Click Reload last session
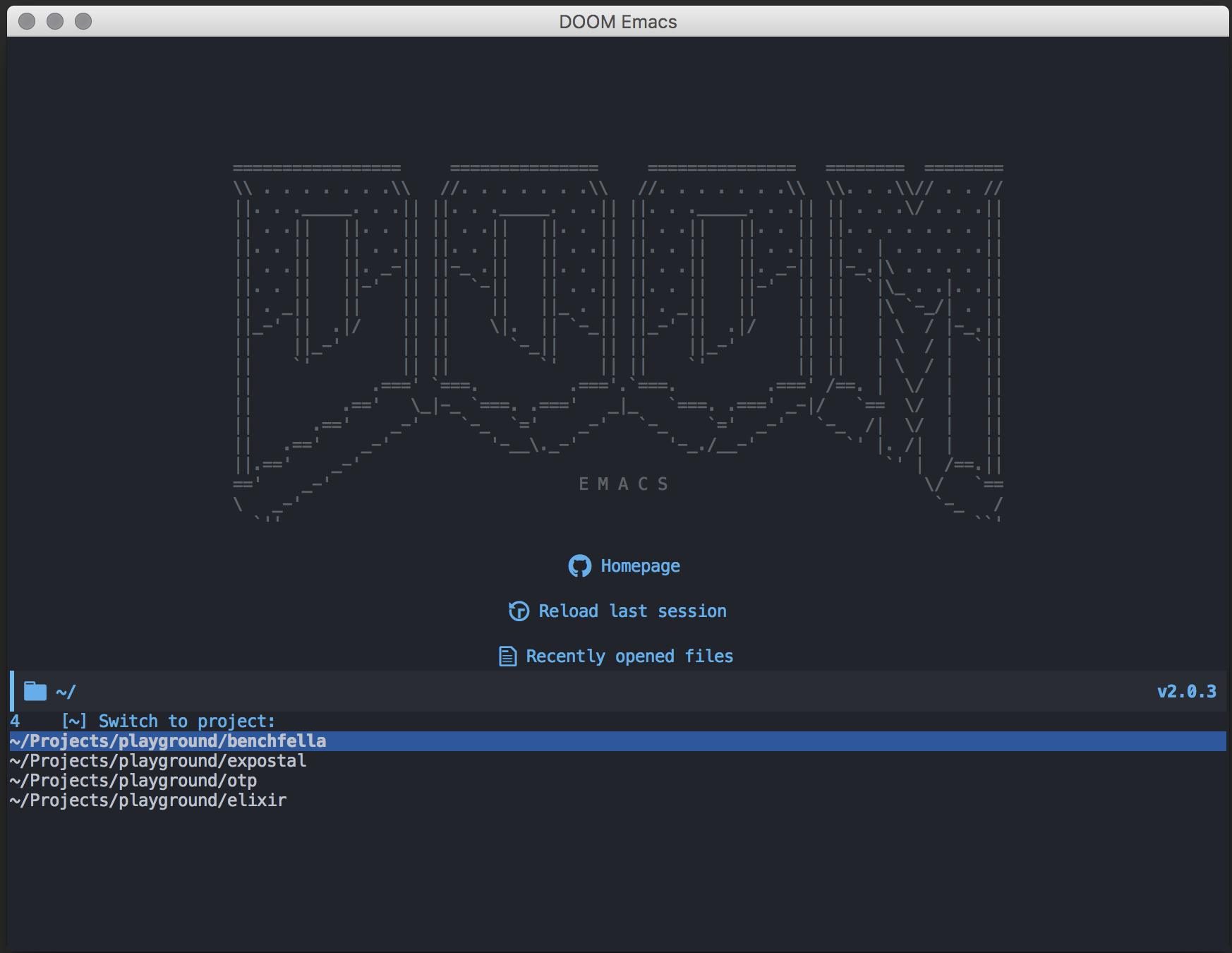The height and width of the screenshot is (953, 1232). (632, 611)
